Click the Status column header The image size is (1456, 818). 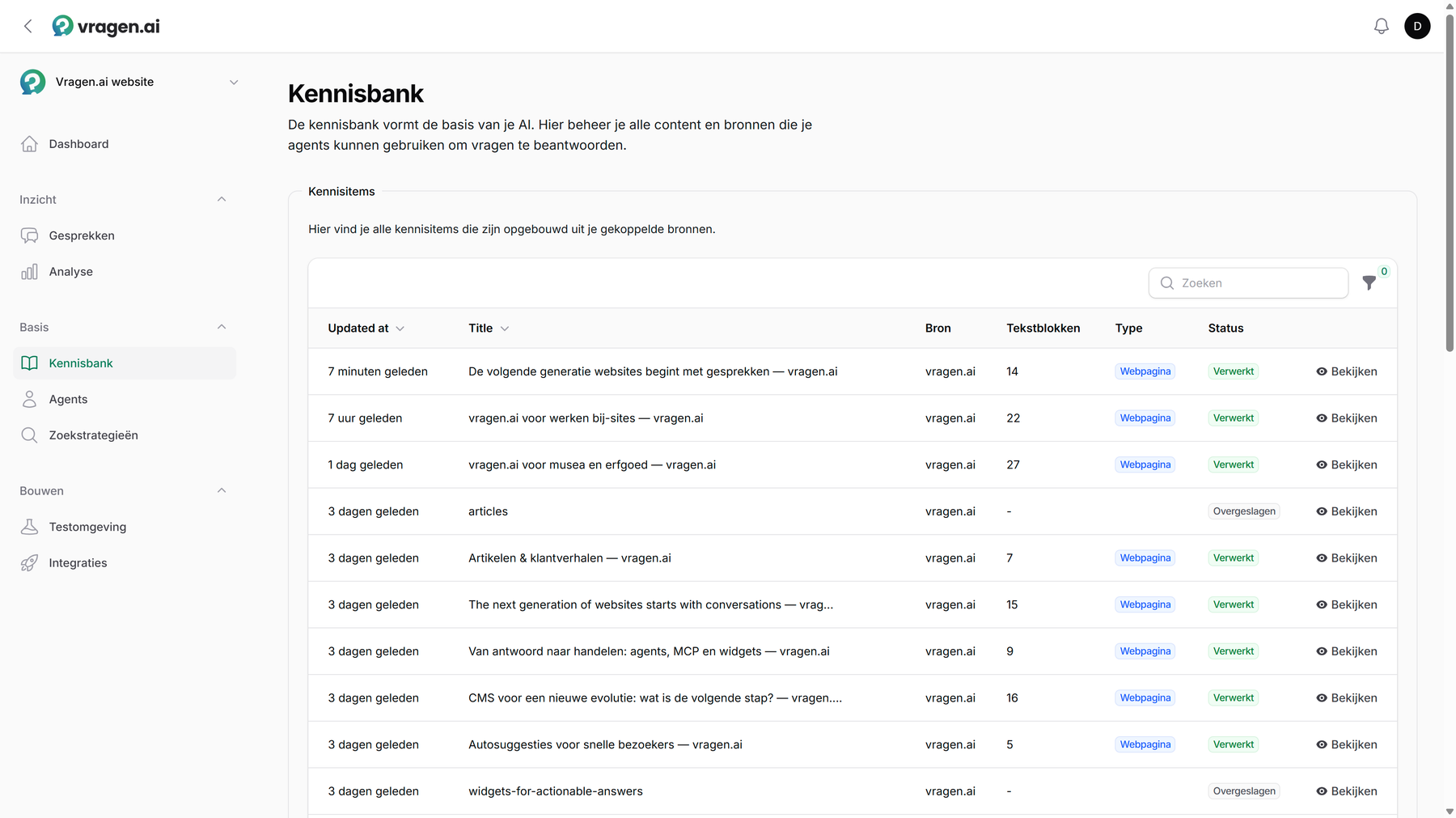[x=1226, y=328]
